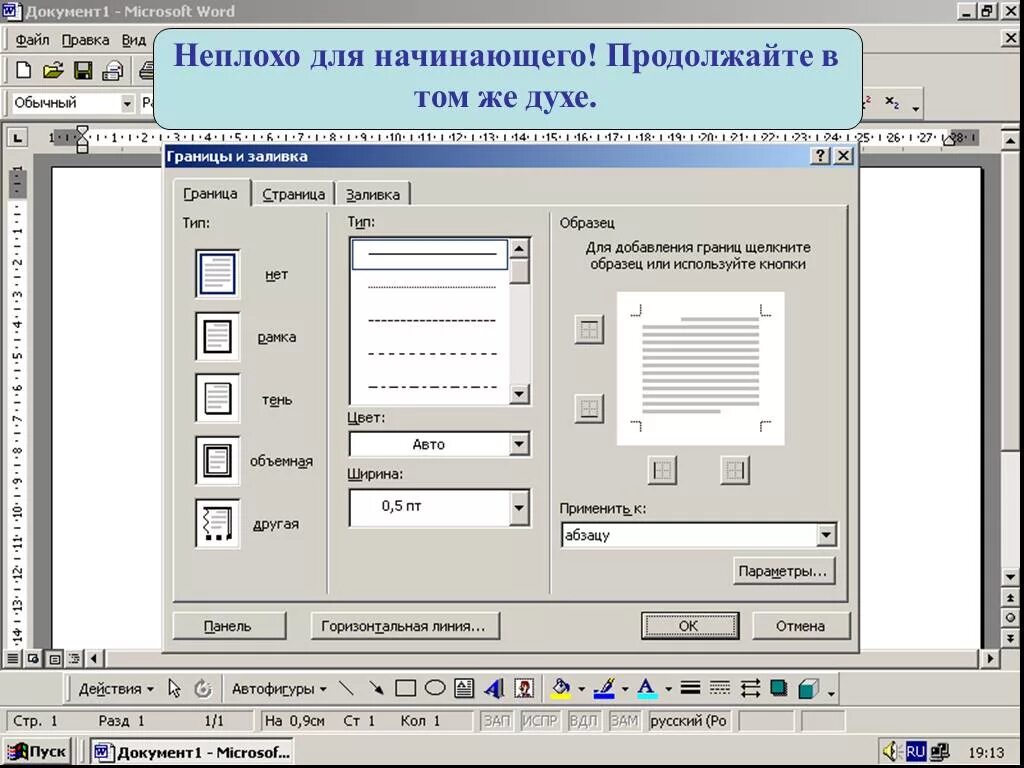The image size is (1024, 768).
Task: Open the 'Вид' menu
Action: 134,40
